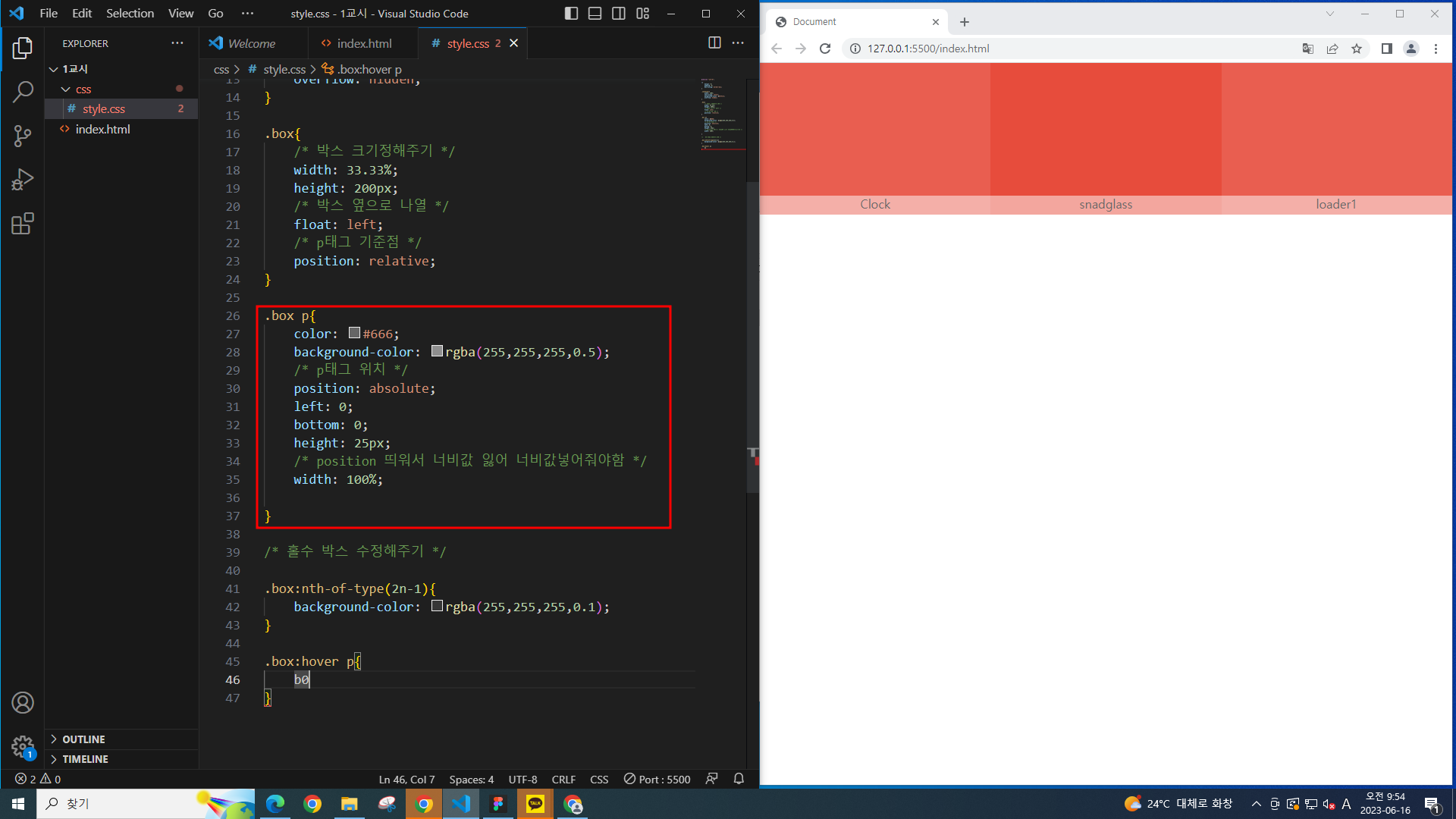Expand the TIMELINE section

click(85, 759)
